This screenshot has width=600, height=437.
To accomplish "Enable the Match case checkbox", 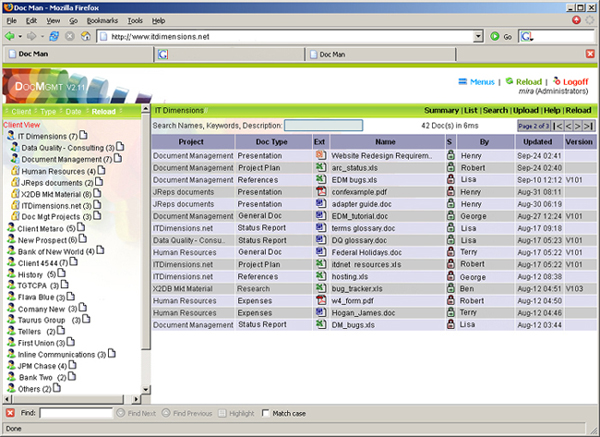I will coord(266,412).
